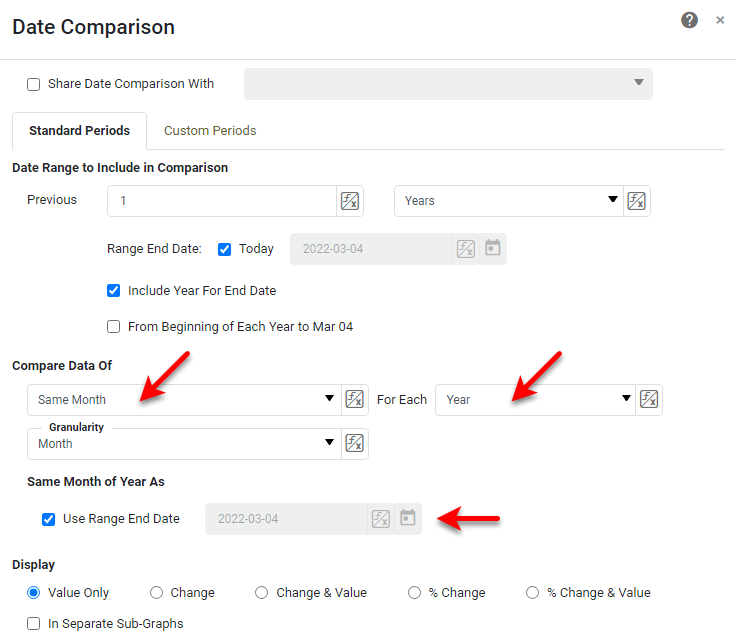Click the help question mark icon
This screenshot has width=736, height=643.
[689, 20]
